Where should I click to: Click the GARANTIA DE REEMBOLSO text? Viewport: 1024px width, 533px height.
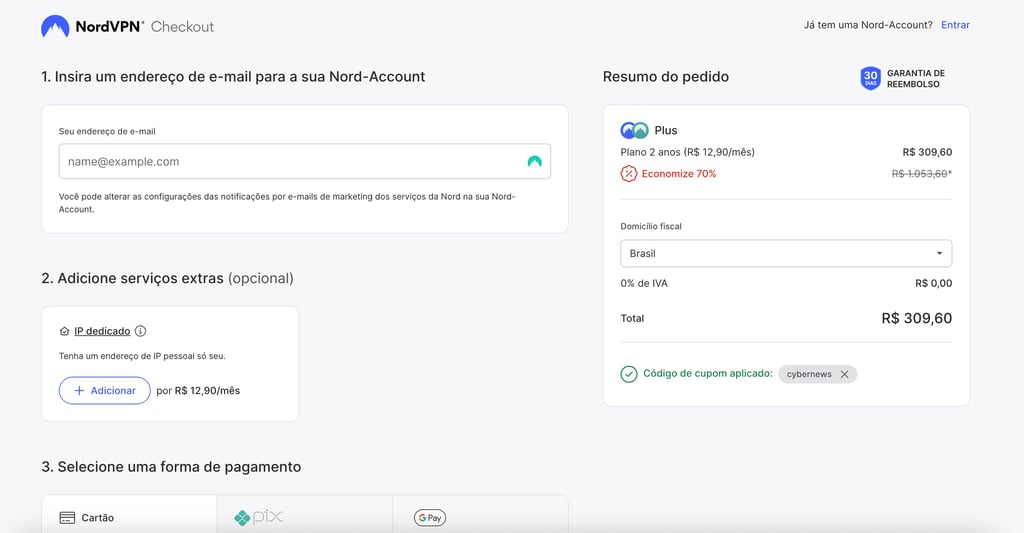coord(916,78)
